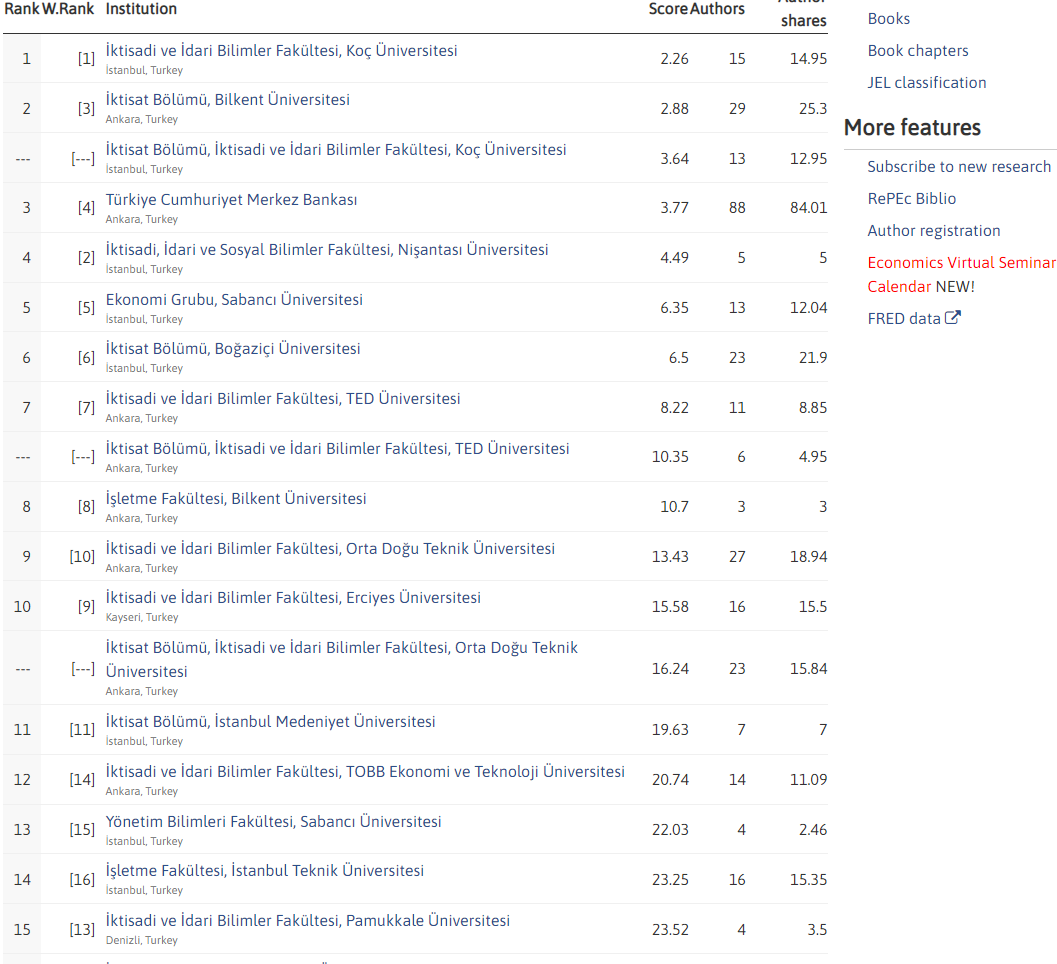
Task: Open the Erciyes Üniversitesi faculty link
Action: [293, 597]
